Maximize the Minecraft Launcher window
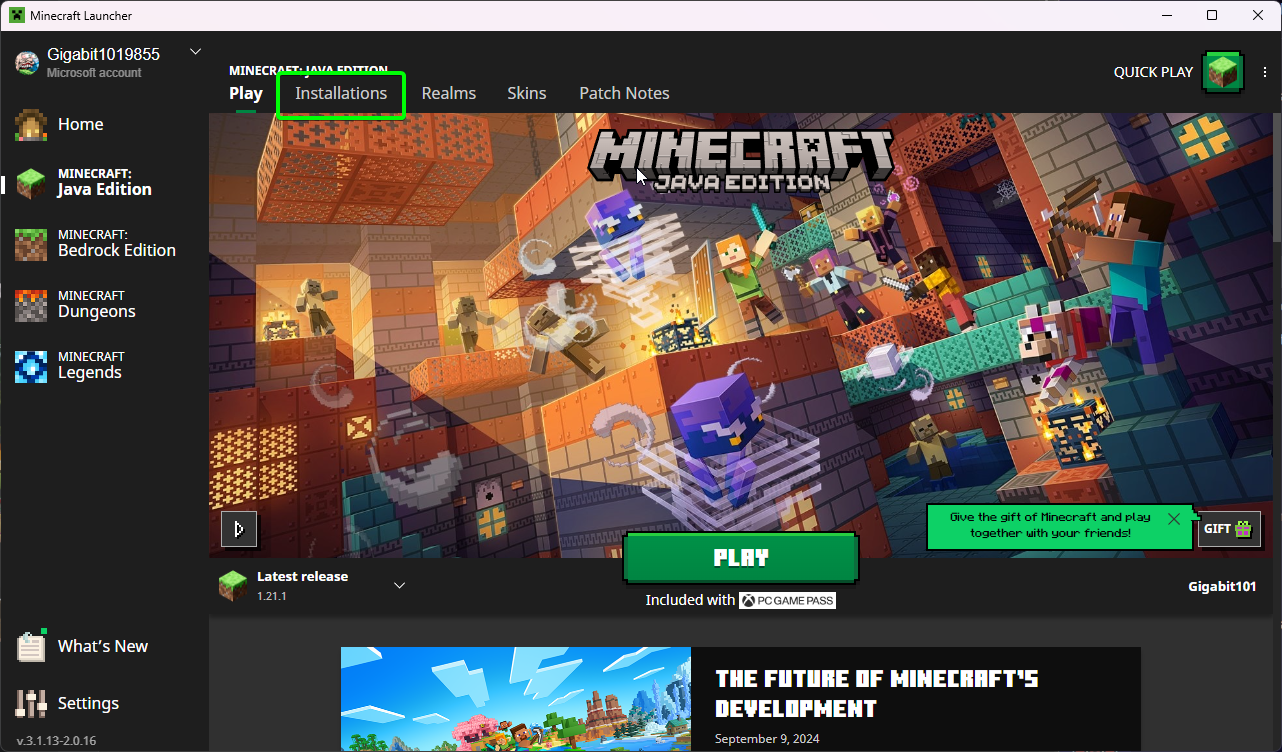Screen dimensions: 1282x752 (x=1212, y=16)
